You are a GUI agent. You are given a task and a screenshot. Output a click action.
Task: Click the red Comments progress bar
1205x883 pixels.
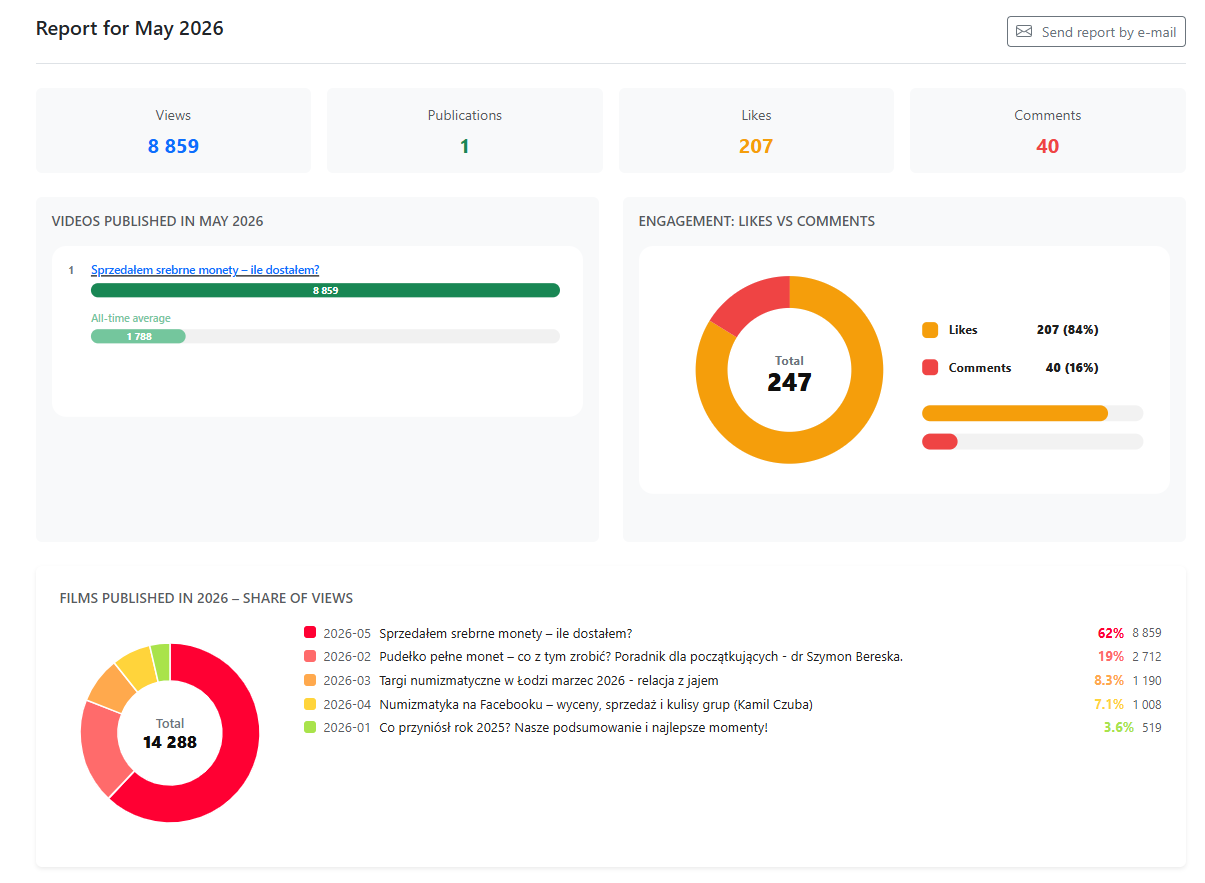[x=940, y=442]
